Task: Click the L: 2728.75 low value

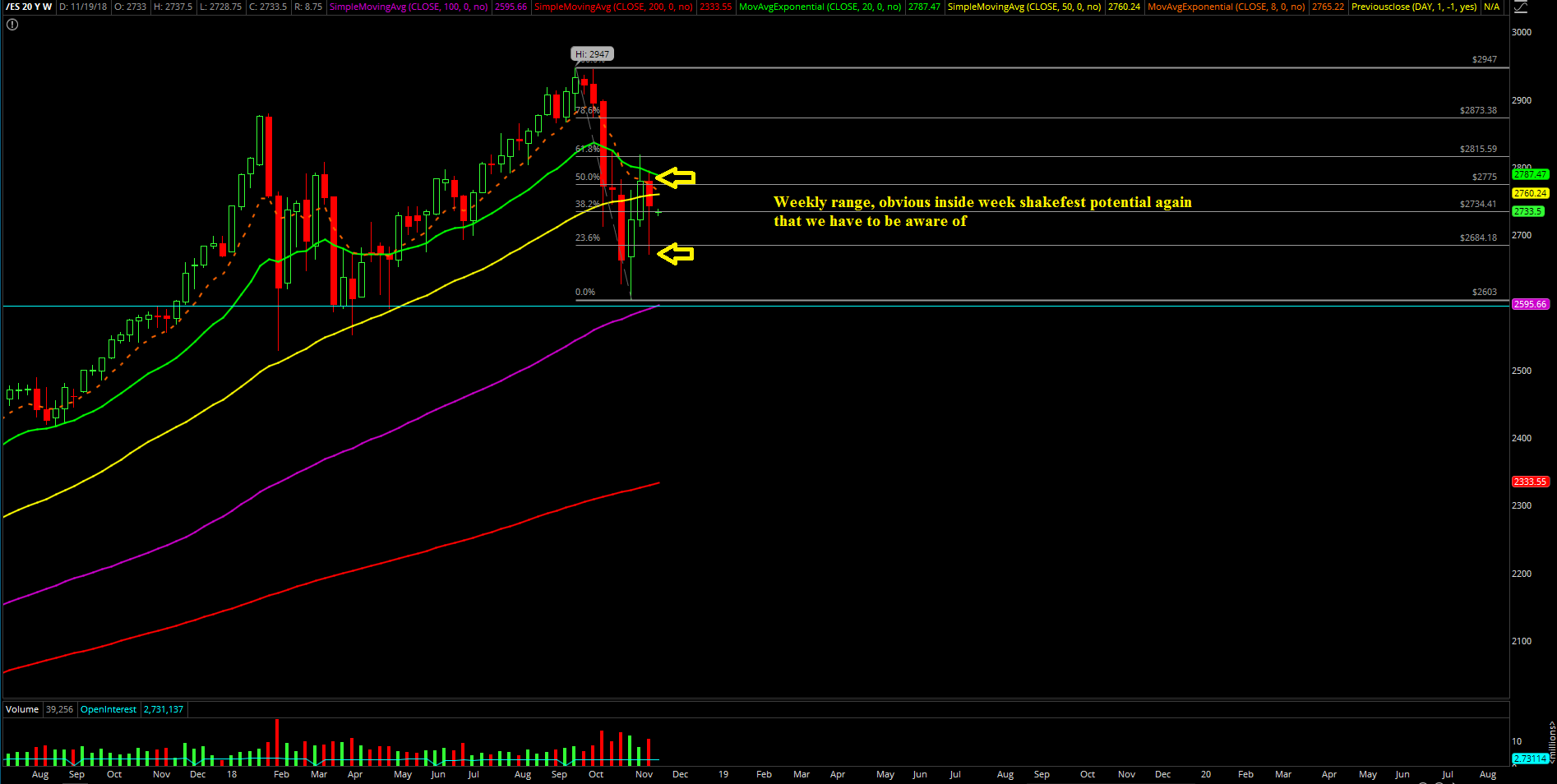Action: point(220,7)
